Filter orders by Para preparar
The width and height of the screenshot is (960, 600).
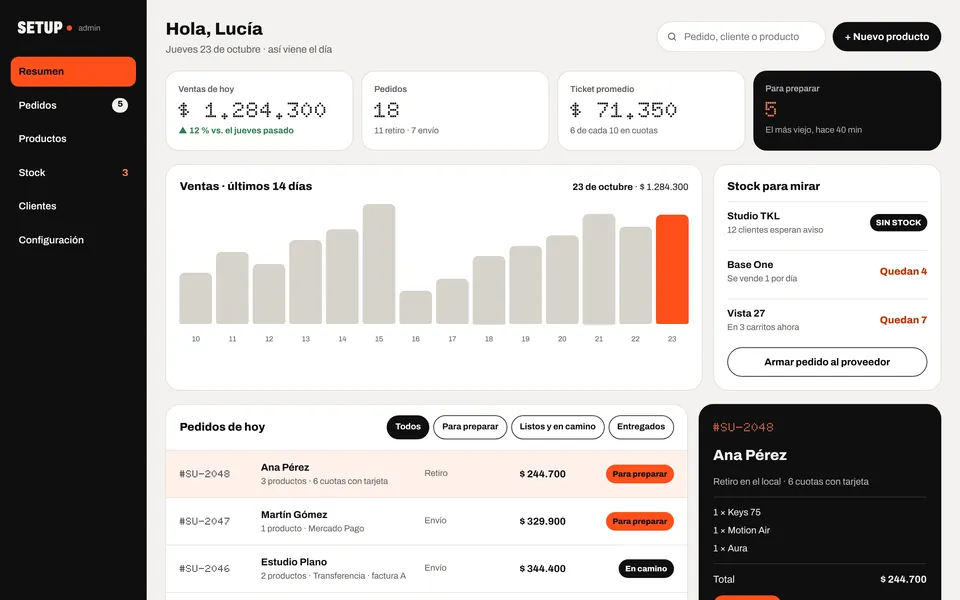click(x=470, y=427)
